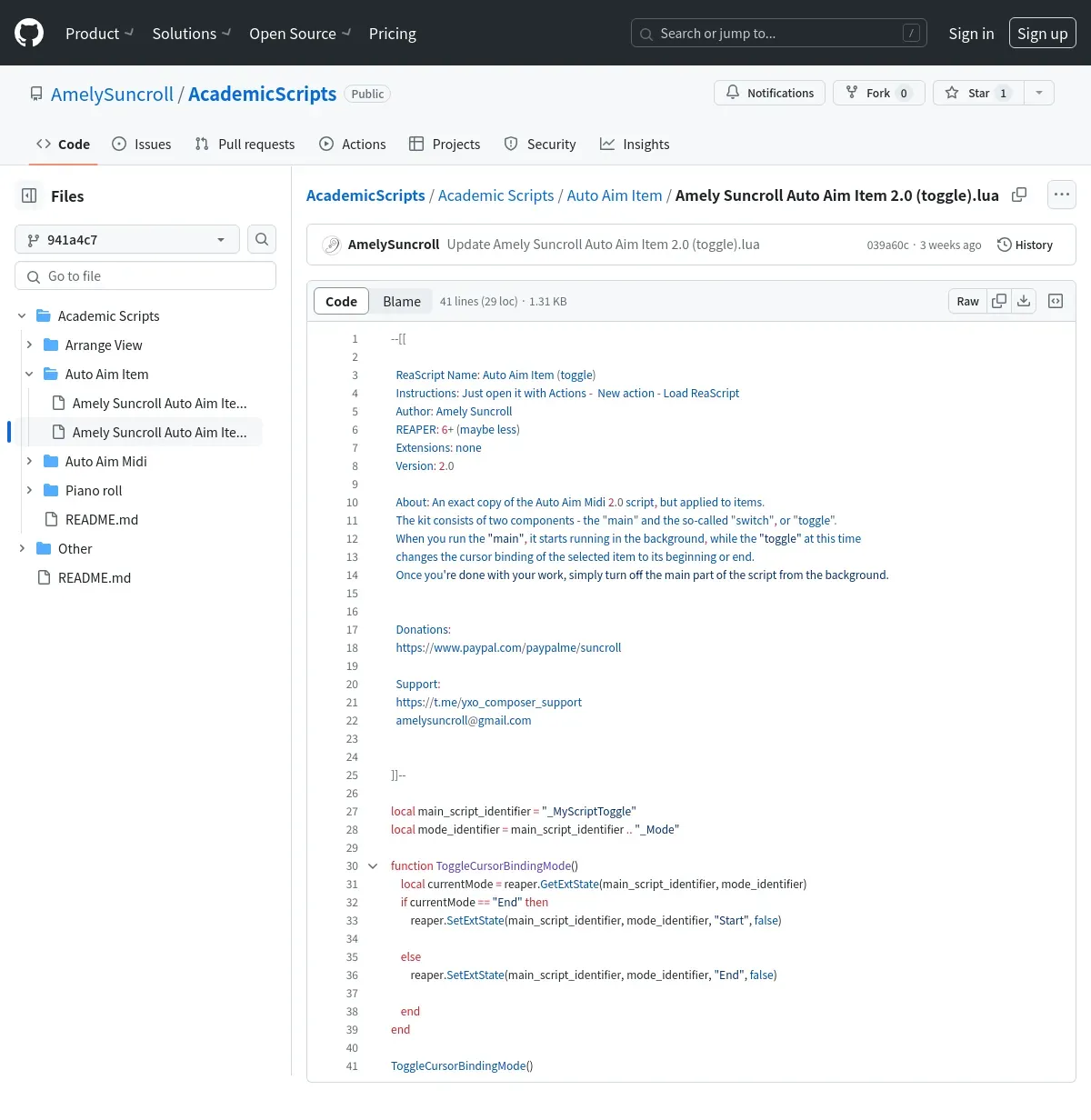The height and width of the screenshot is (1120, 1091).
Task: Fork this repository
Action: pos(878,93)
